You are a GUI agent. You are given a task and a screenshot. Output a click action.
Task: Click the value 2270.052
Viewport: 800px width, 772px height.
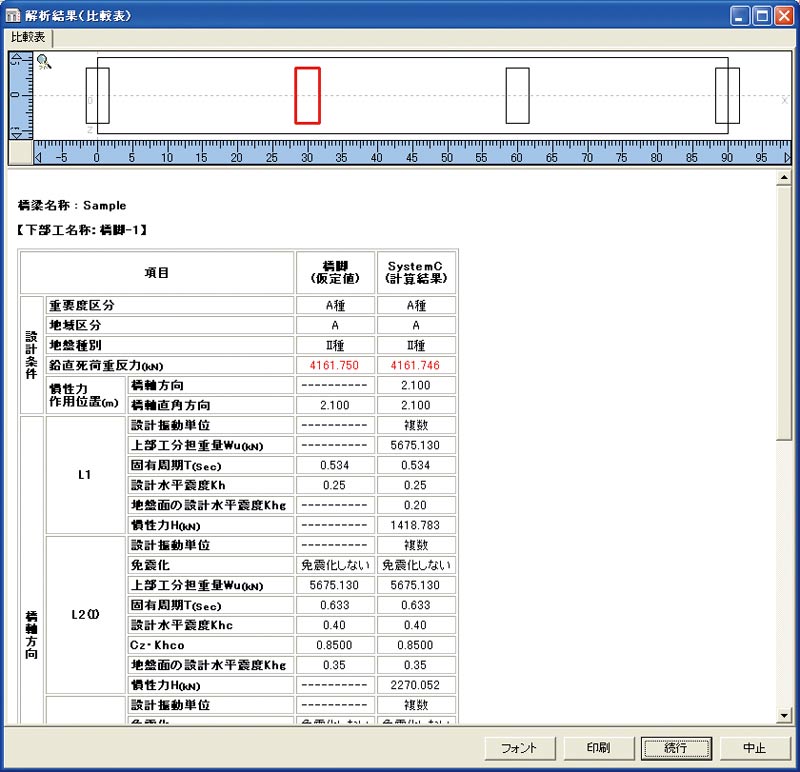pos(415,685)
